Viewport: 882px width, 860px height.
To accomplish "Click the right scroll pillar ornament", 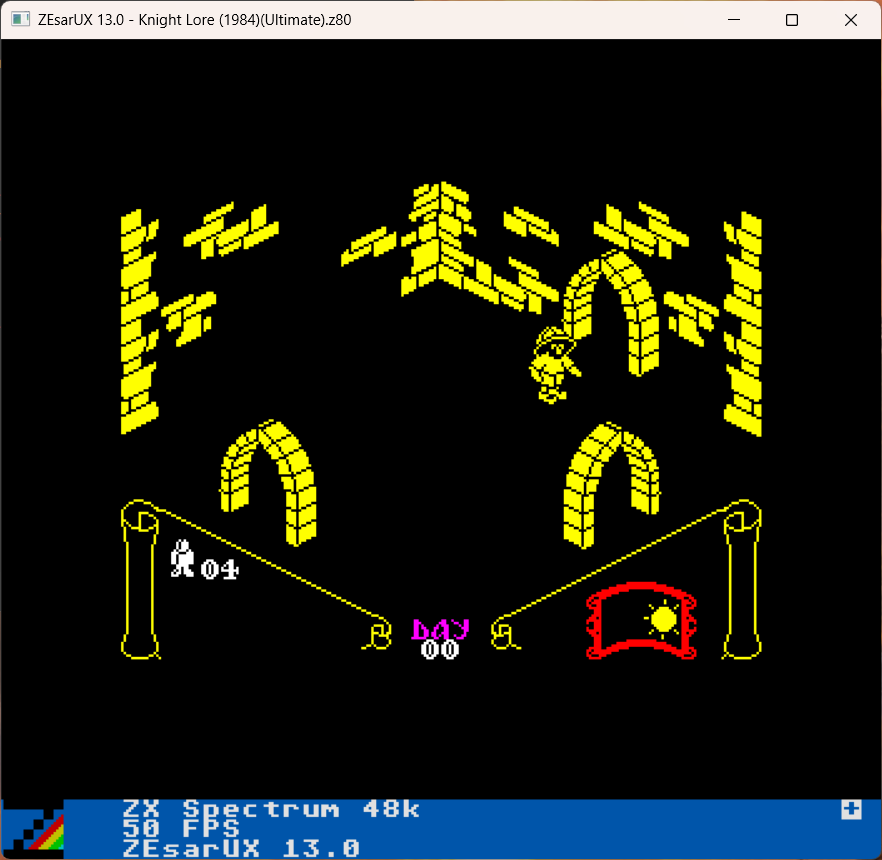I will tap(742, 579).
